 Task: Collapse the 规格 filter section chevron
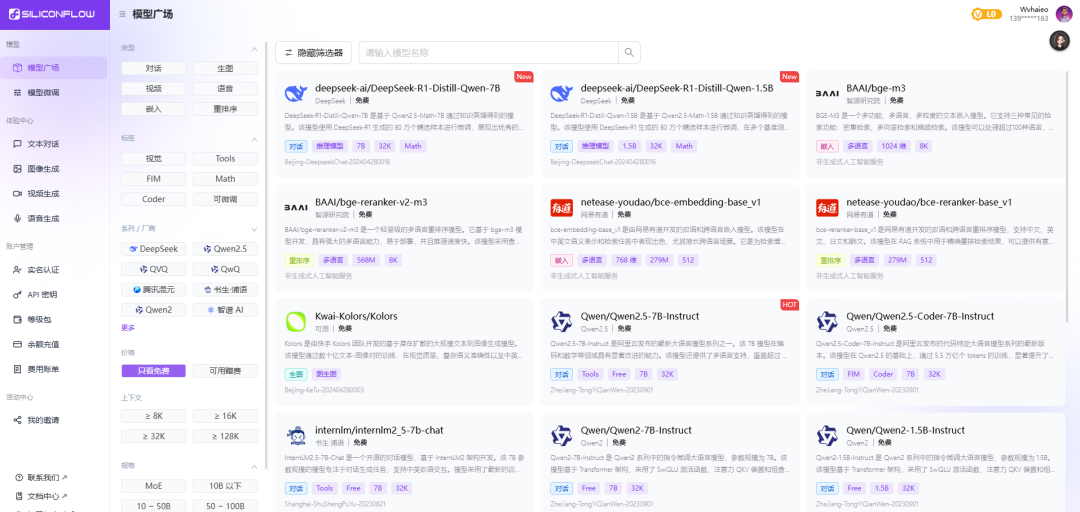point(253,467)
